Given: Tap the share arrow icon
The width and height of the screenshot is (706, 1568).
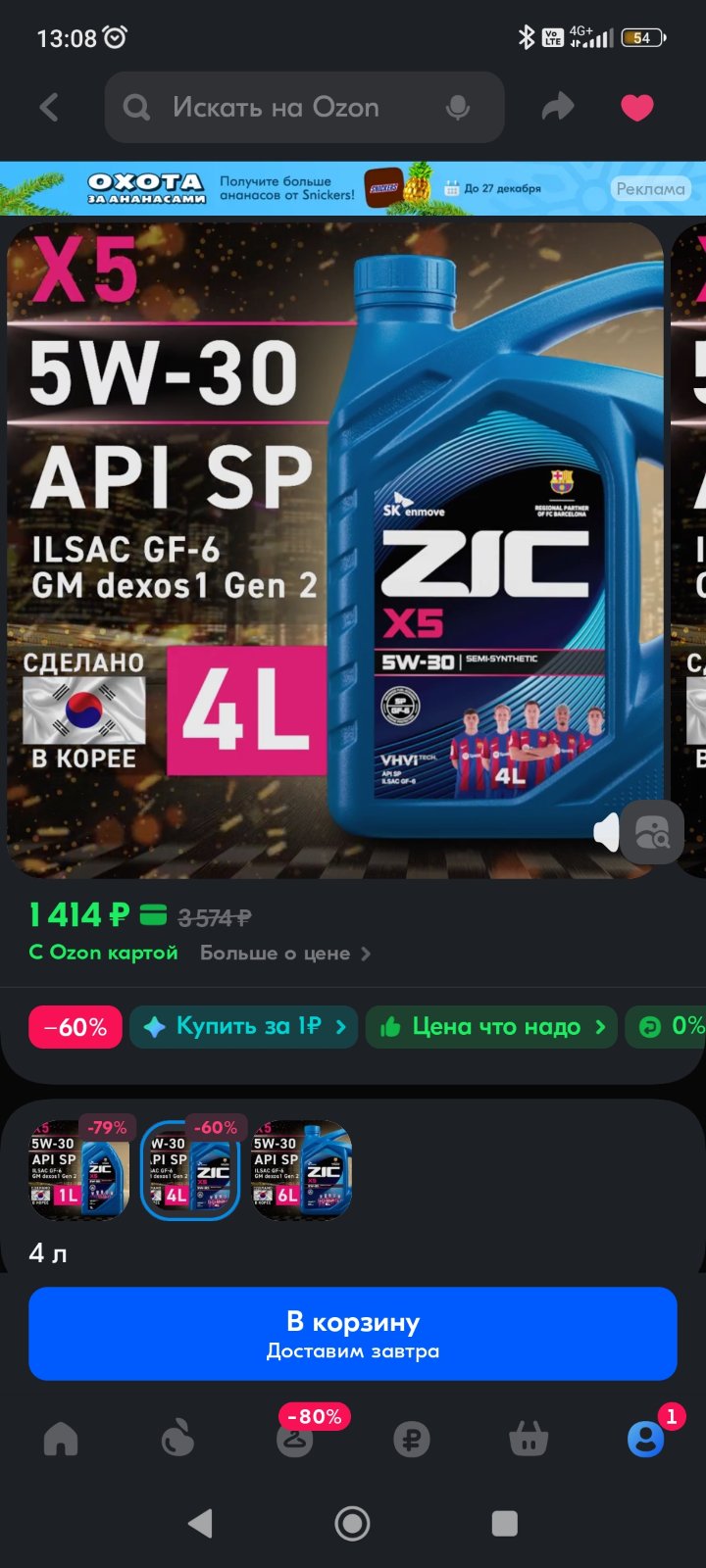Looking at the screenshot, I should click(558, 107).
